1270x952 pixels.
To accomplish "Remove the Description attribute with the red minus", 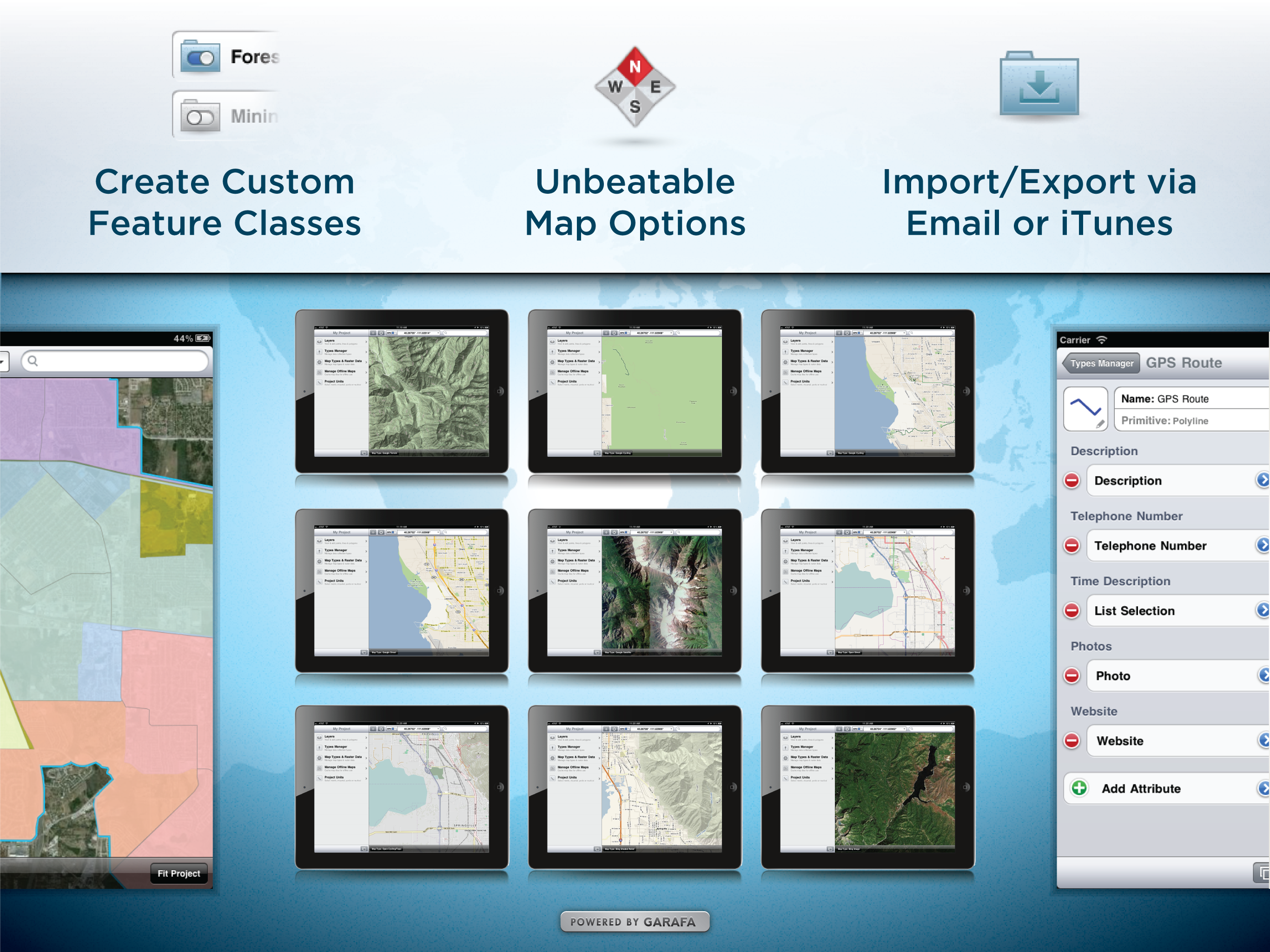I will click(1072, 480).
